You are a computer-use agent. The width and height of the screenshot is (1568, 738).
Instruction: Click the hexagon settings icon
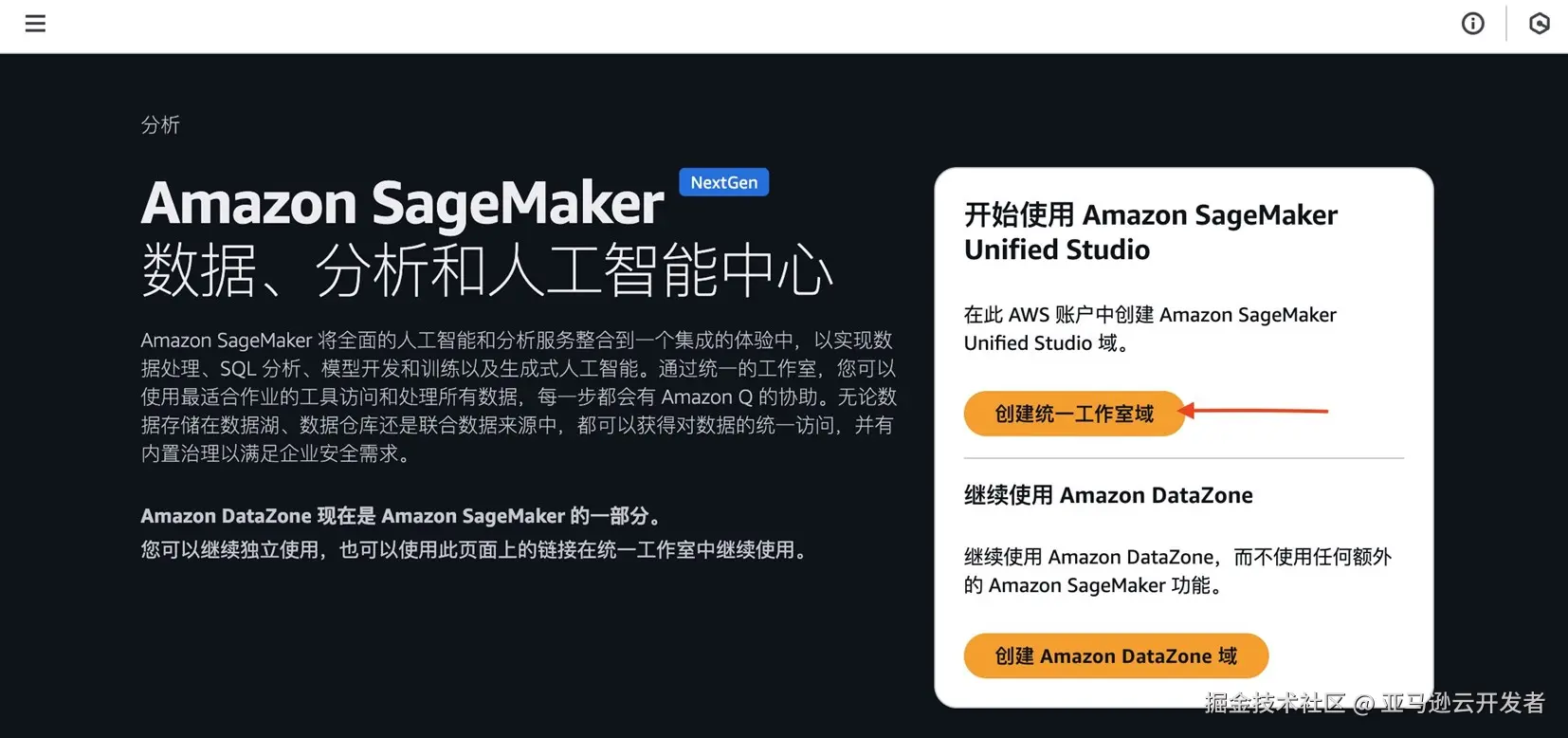pos(1540,24)
